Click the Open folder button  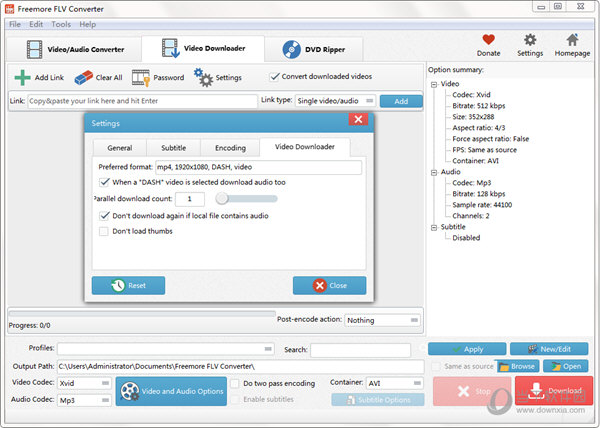click(x=566, y=366)
